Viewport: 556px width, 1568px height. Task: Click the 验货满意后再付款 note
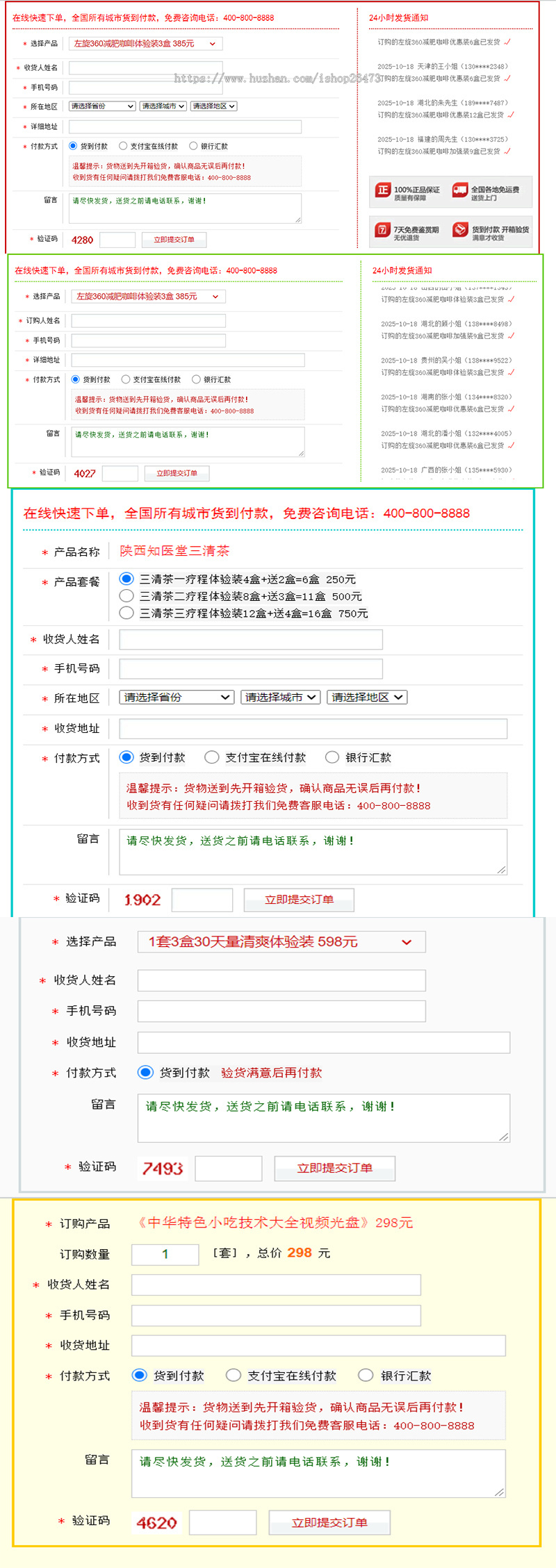[272, 1073]
